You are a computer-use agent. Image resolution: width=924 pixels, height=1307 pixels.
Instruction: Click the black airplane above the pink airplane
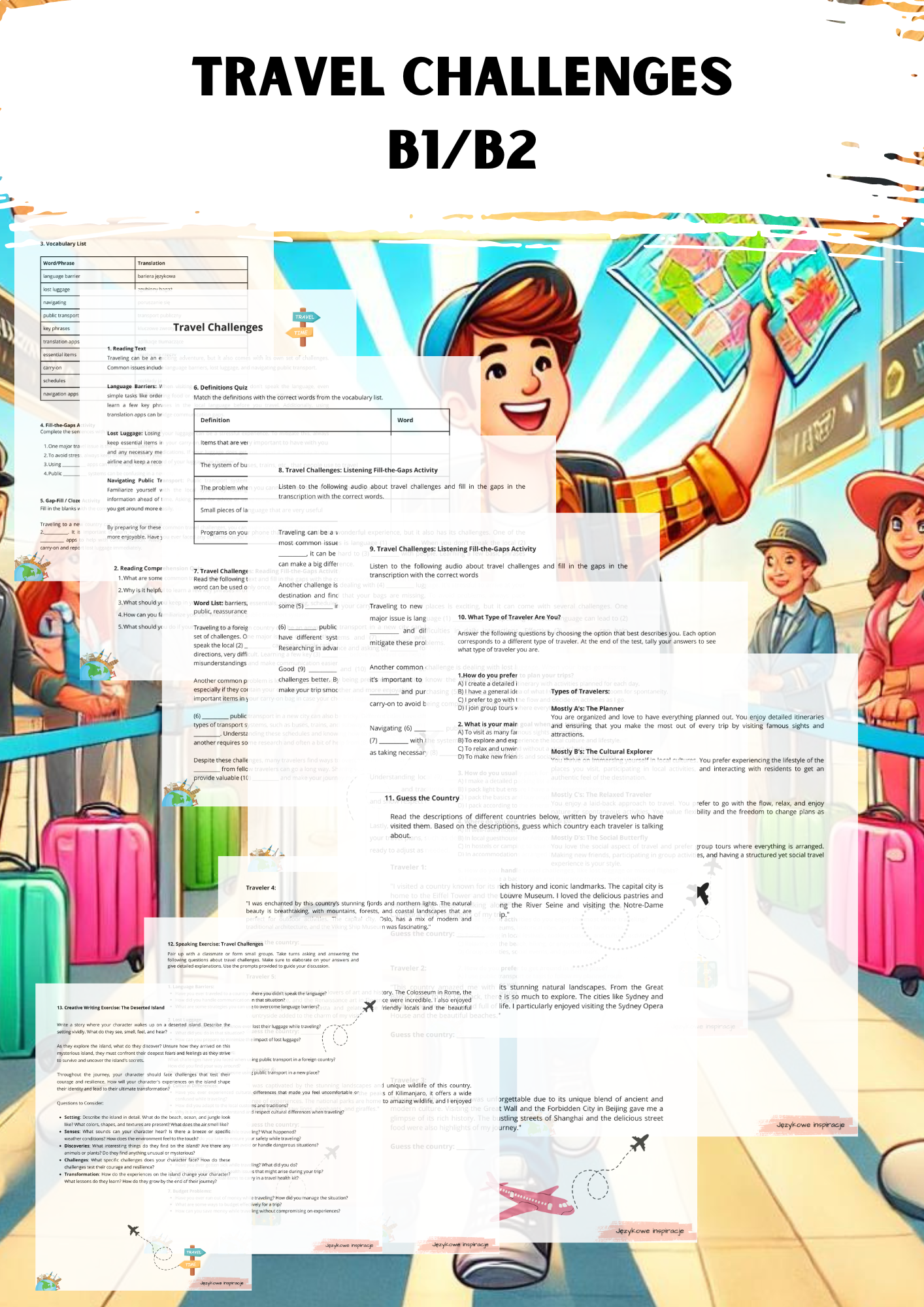pos(639,1143)
